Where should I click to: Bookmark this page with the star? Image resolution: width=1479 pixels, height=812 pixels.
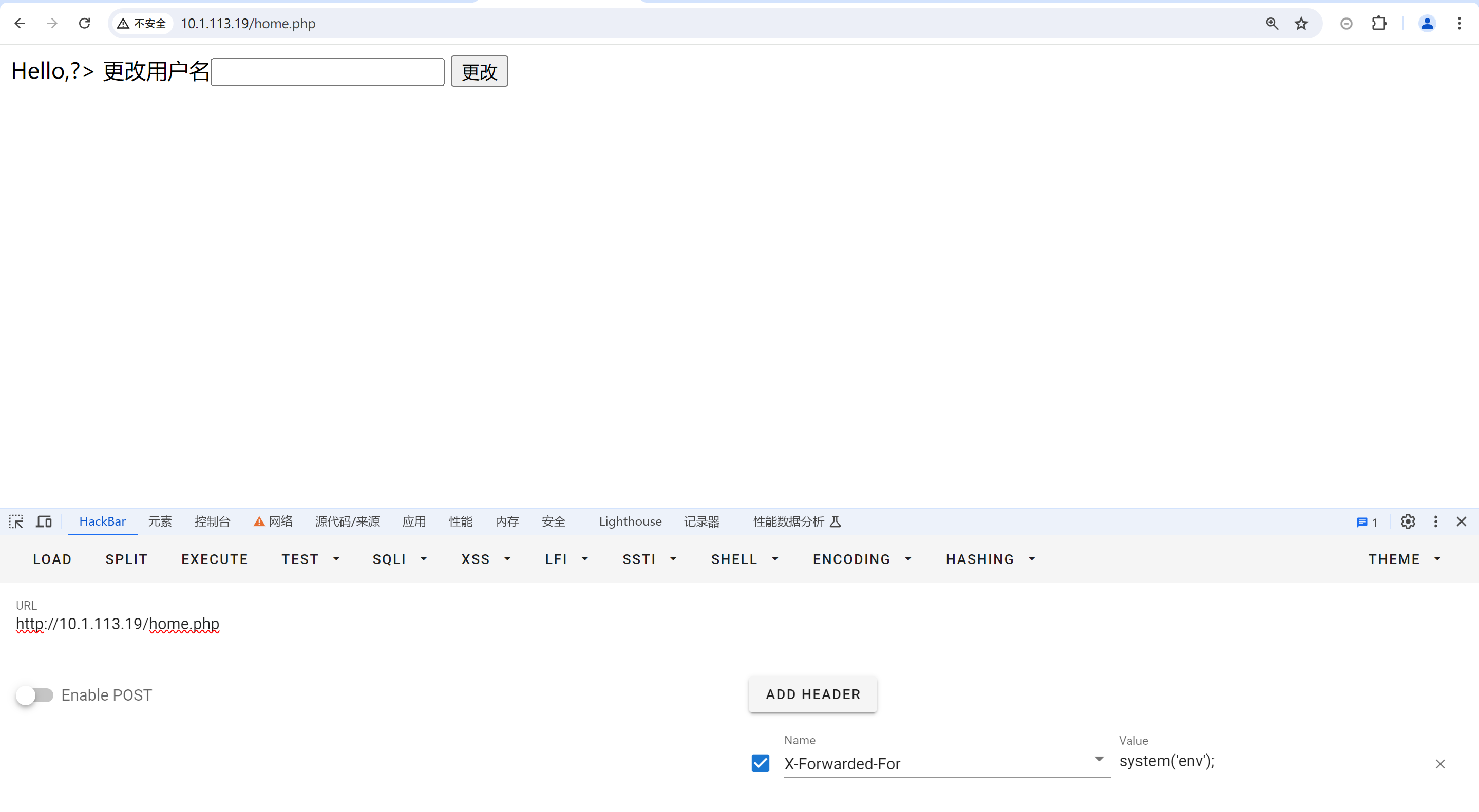1301,24
